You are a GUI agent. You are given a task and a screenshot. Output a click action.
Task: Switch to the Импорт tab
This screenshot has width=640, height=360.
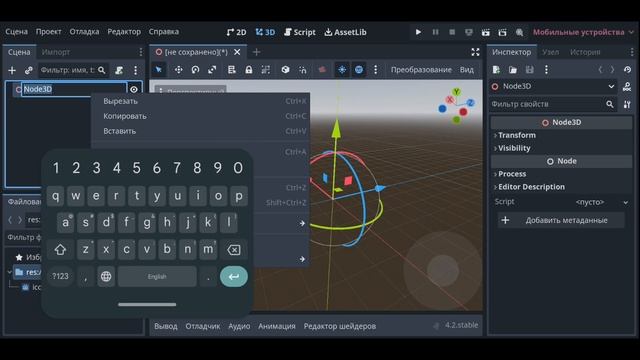[56, 52]
